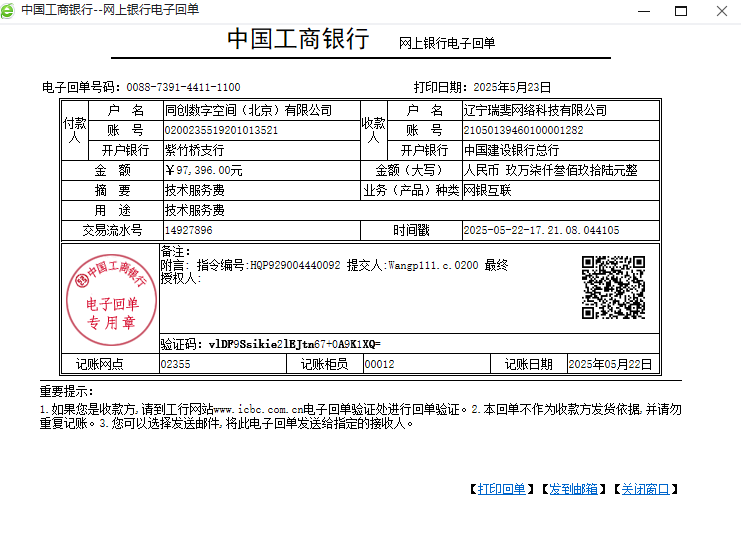Click the 备注 label in remarks area
741x549 pixels.
coord(175,252)
